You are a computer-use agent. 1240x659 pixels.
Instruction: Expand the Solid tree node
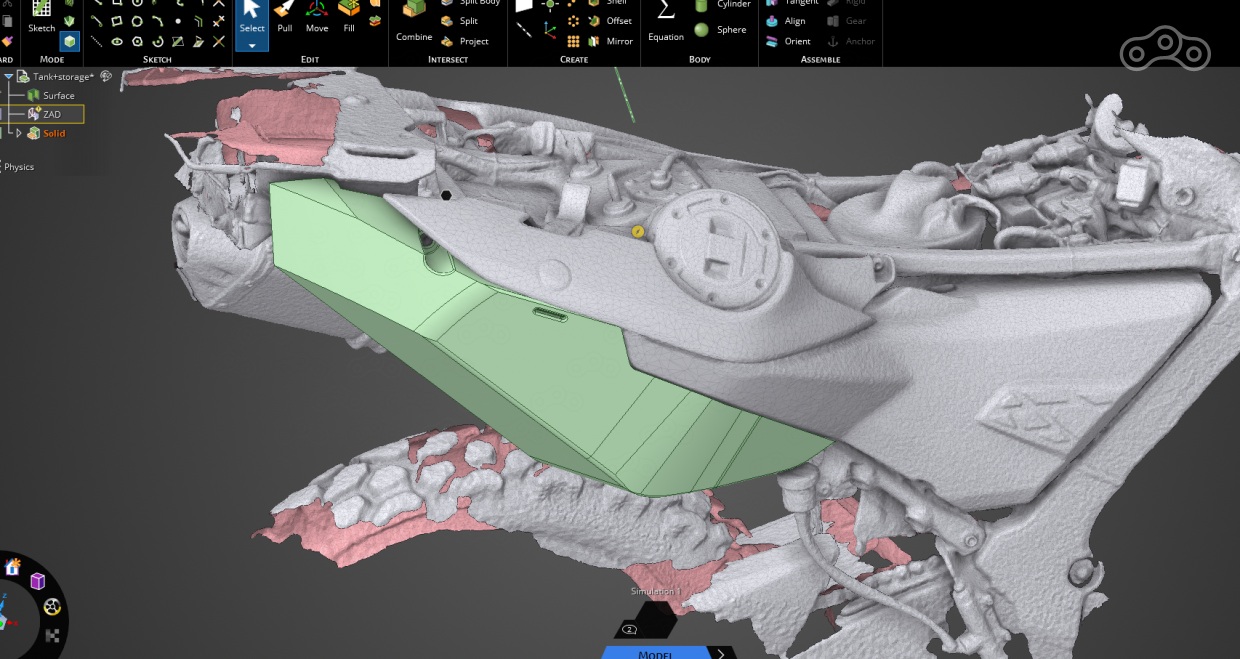click(18, 133)
